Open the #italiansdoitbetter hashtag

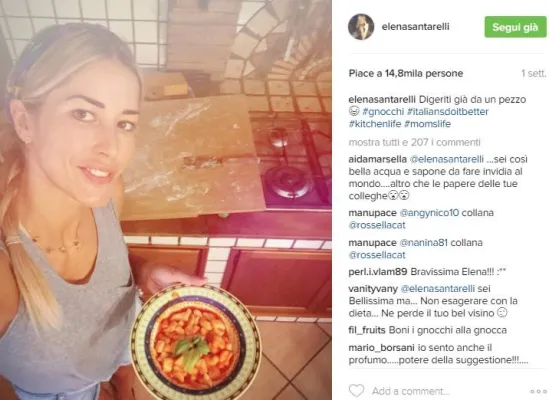447,112
